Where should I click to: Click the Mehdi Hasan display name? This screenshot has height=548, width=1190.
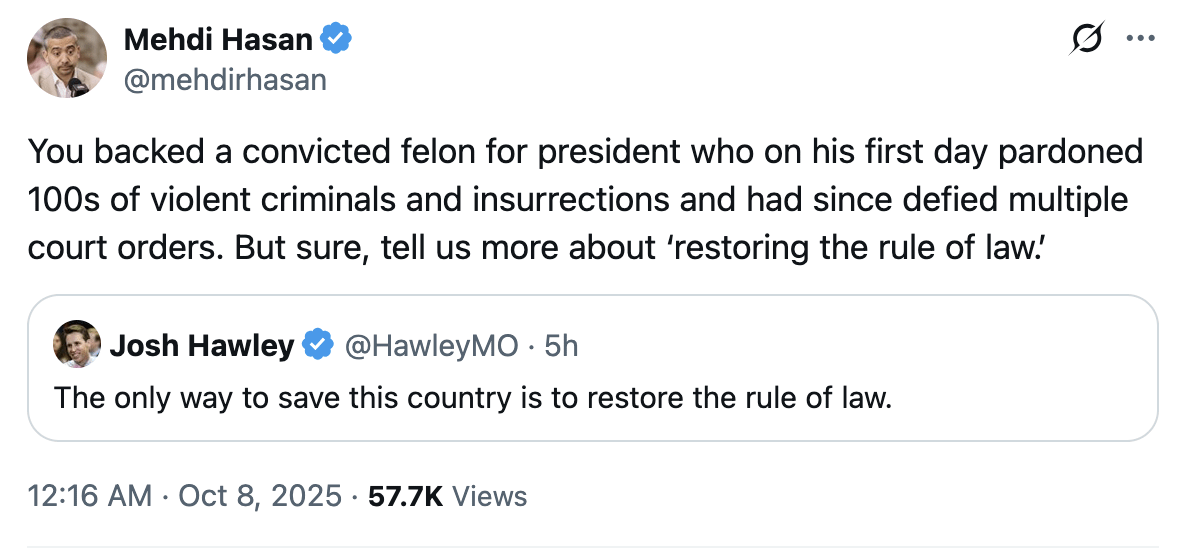coord(218,40)
